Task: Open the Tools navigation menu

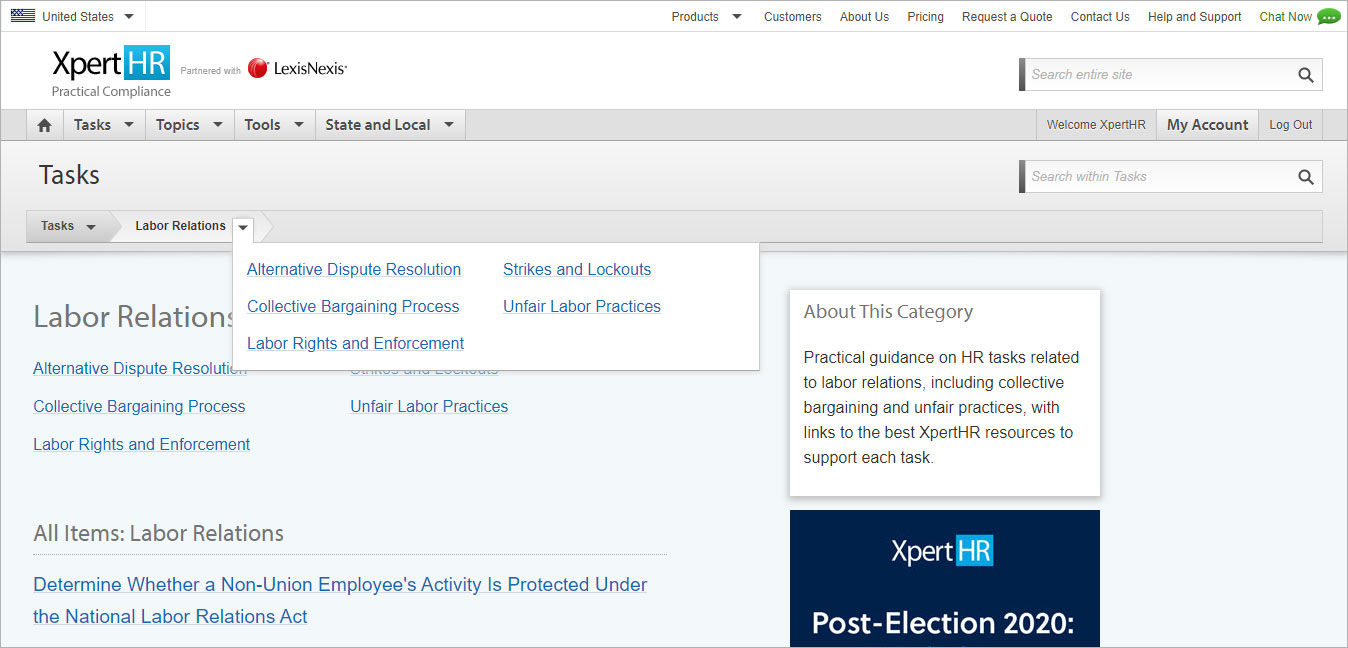Action: [x=274, y=125]
